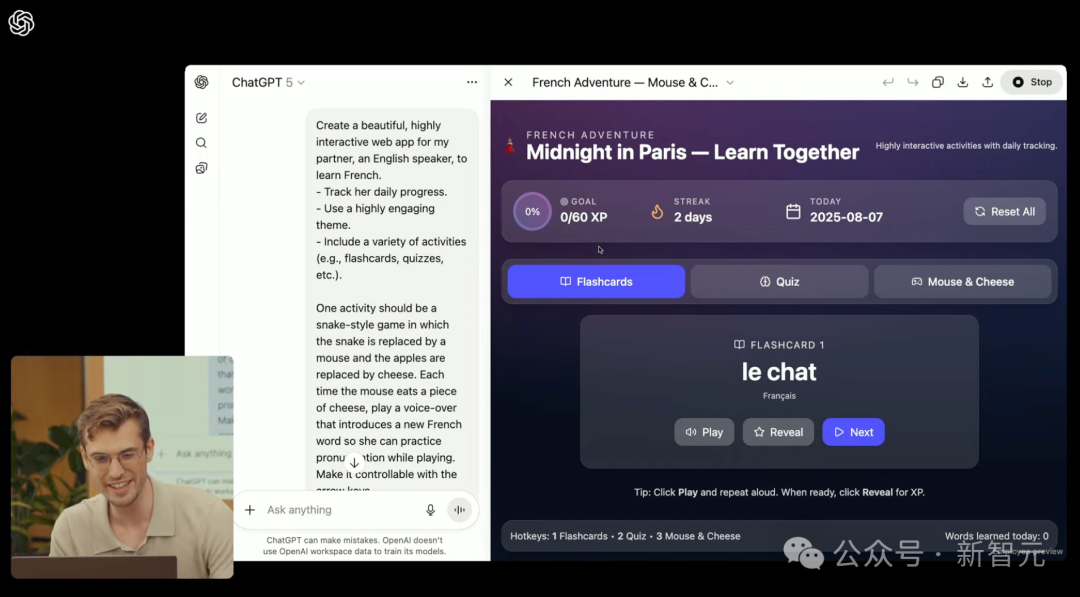Reveal the flashcard translation
Viewport: 1080px width, 597px height.
[x=778, y=432]
